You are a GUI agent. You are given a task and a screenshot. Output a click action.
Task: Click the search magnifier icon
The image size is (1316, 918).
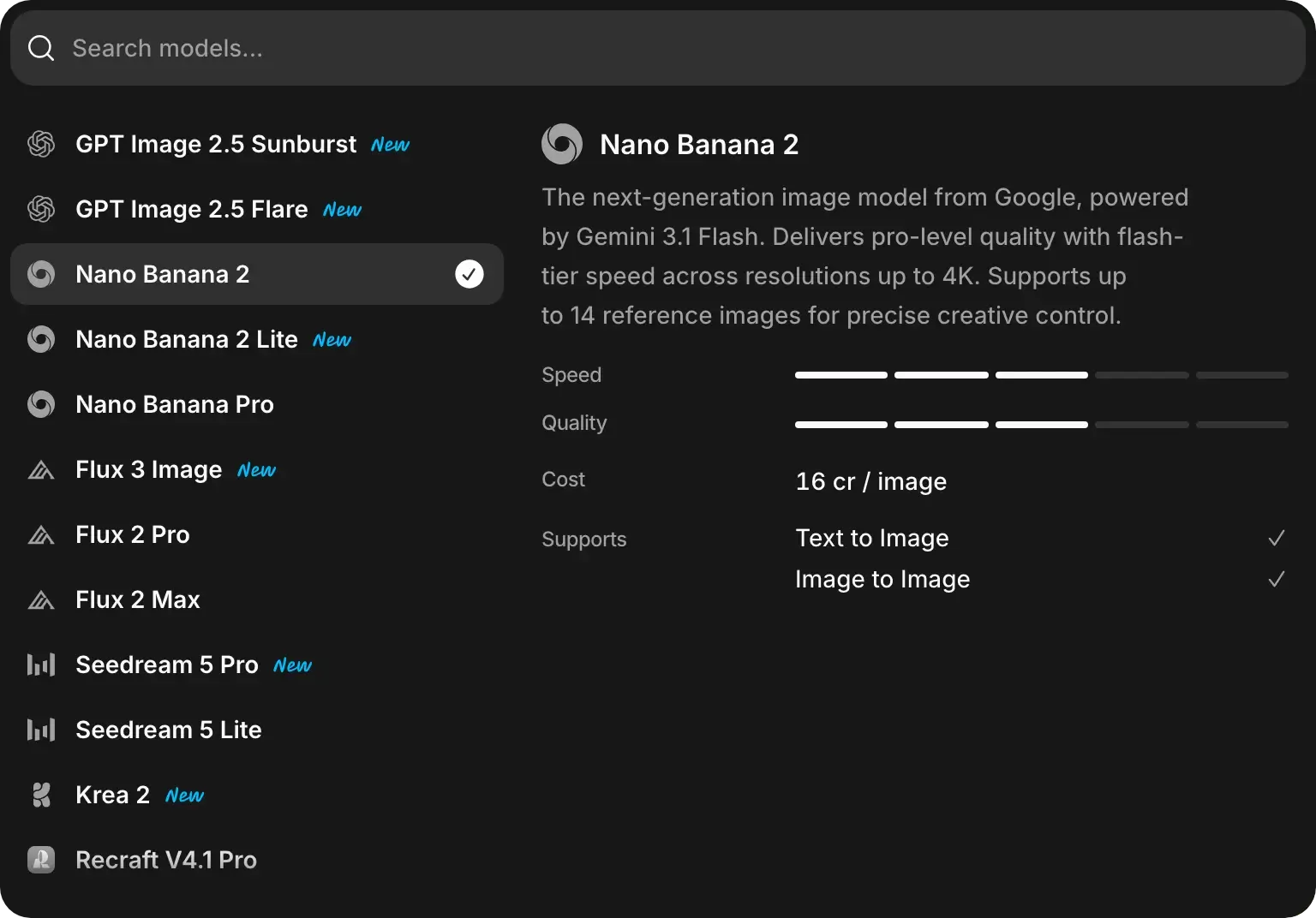tap(41, 48)
